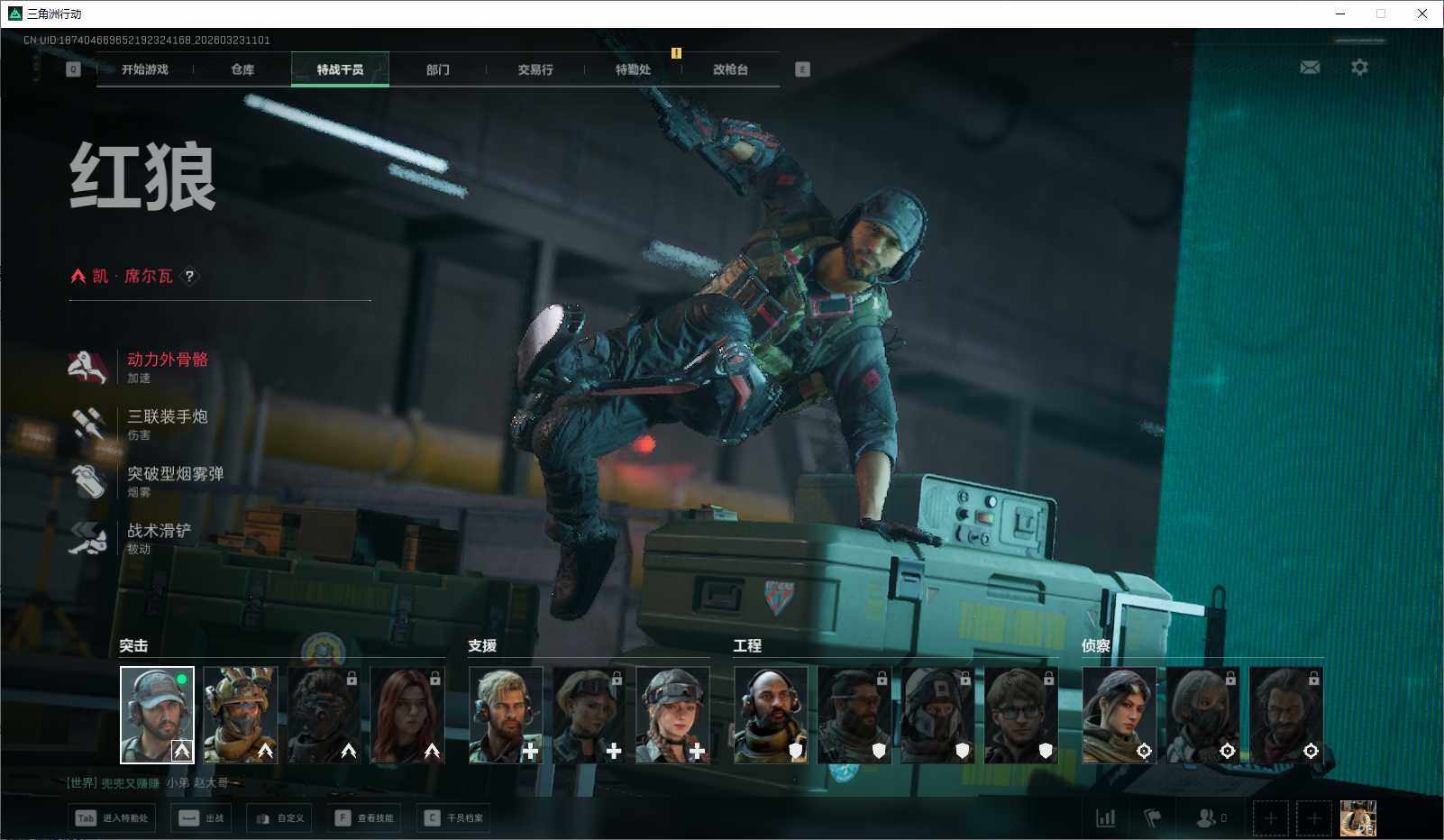This screenshot has width=1444, height=840.
Task: Click the yellow alert badge above 特勤处
Action: coord(676,53)
